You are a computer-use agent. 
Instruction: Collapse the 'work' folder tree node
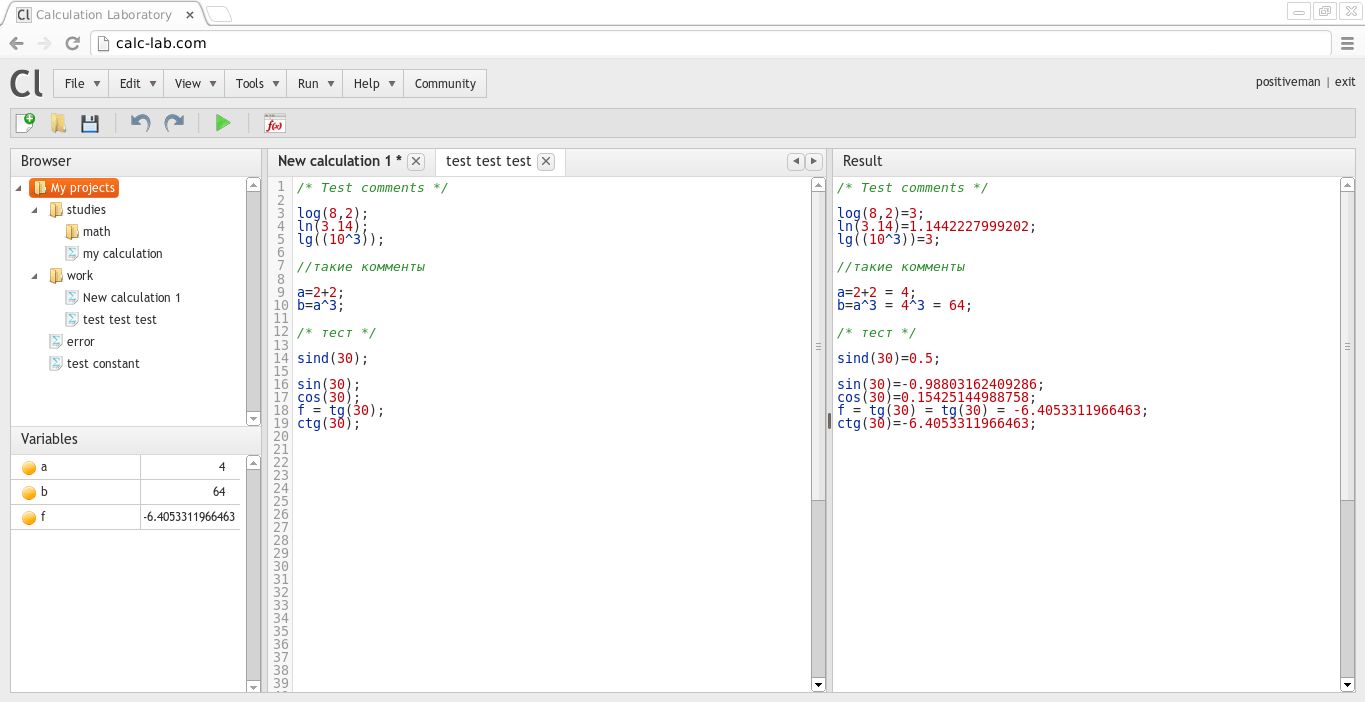tap(35, 276)
